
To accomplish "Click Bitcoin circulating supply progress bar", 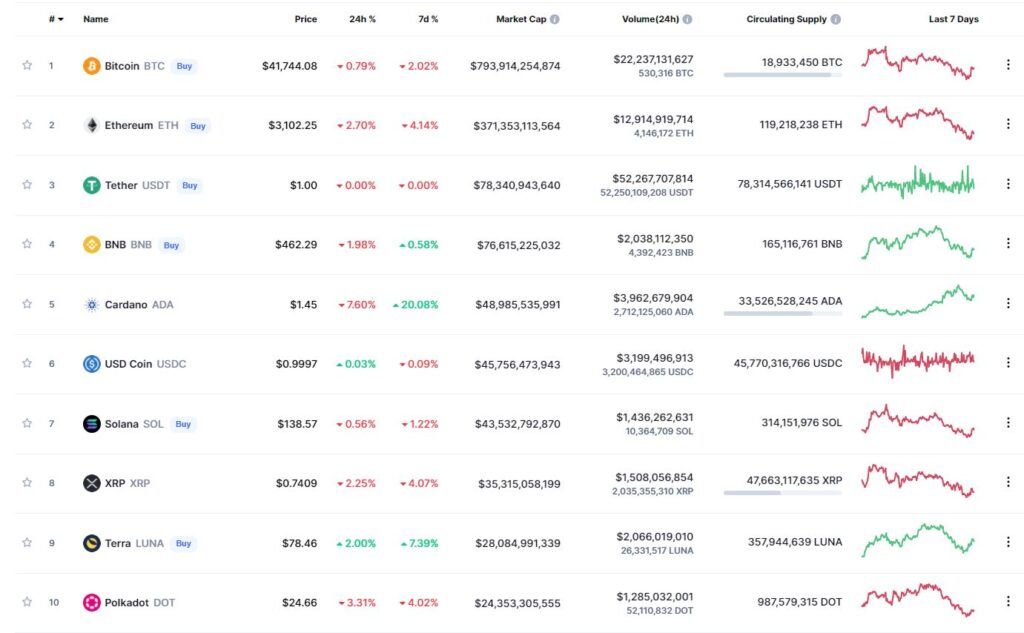I will click(782, 75).
